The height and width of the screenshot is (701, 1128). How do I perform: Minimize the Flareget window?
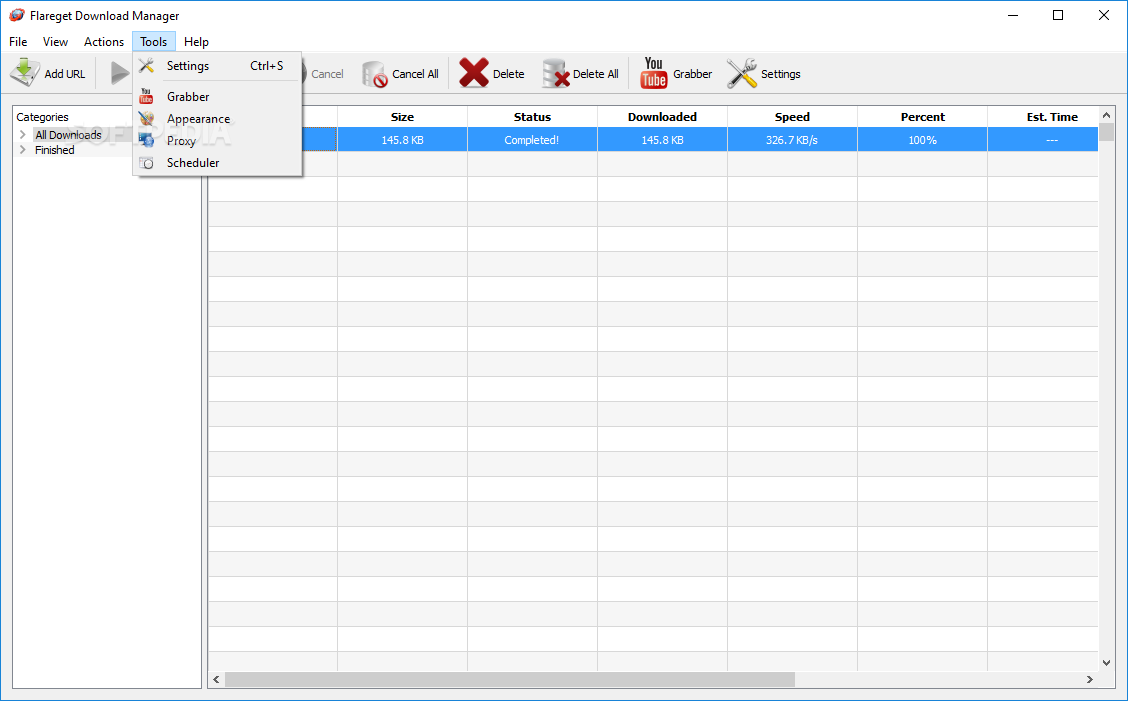1013,15
